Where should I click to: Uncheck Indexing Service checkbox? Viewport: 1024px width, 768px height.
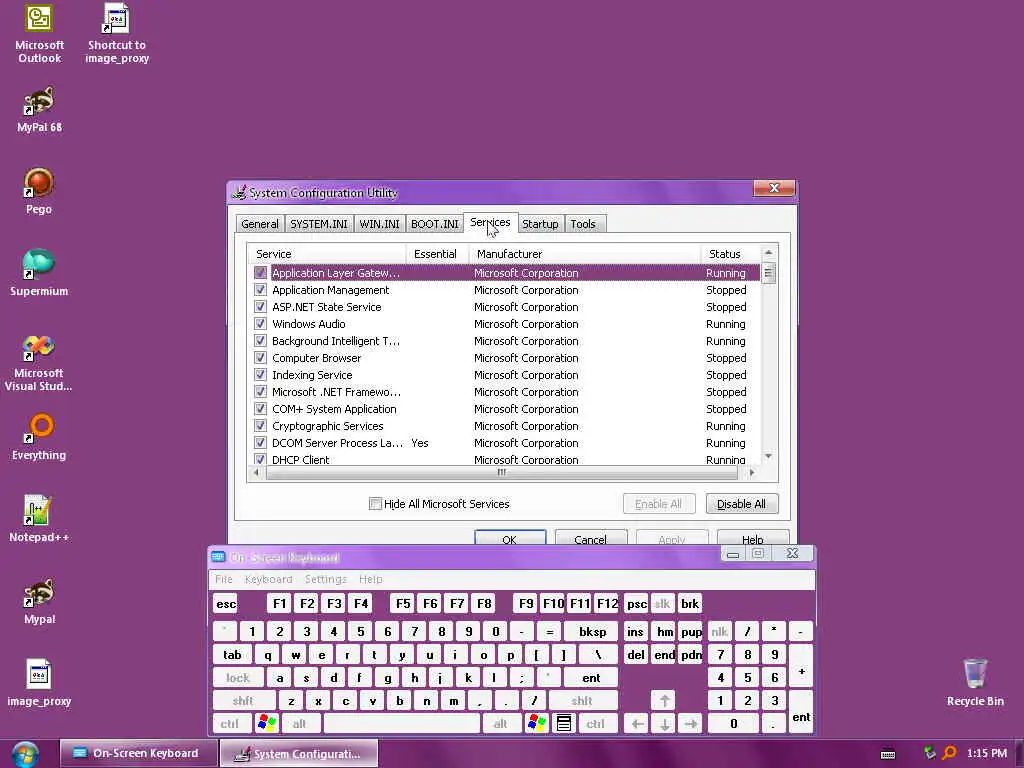click(260, 374)
